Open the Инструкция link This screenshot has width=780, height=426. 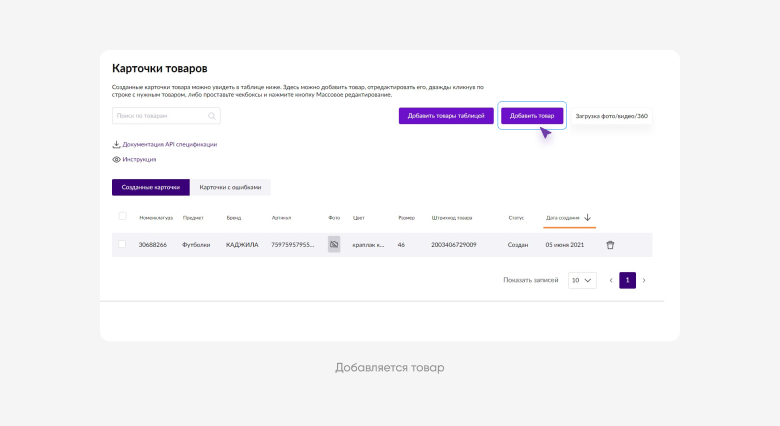pyautogui.click(x=139, y=159)
